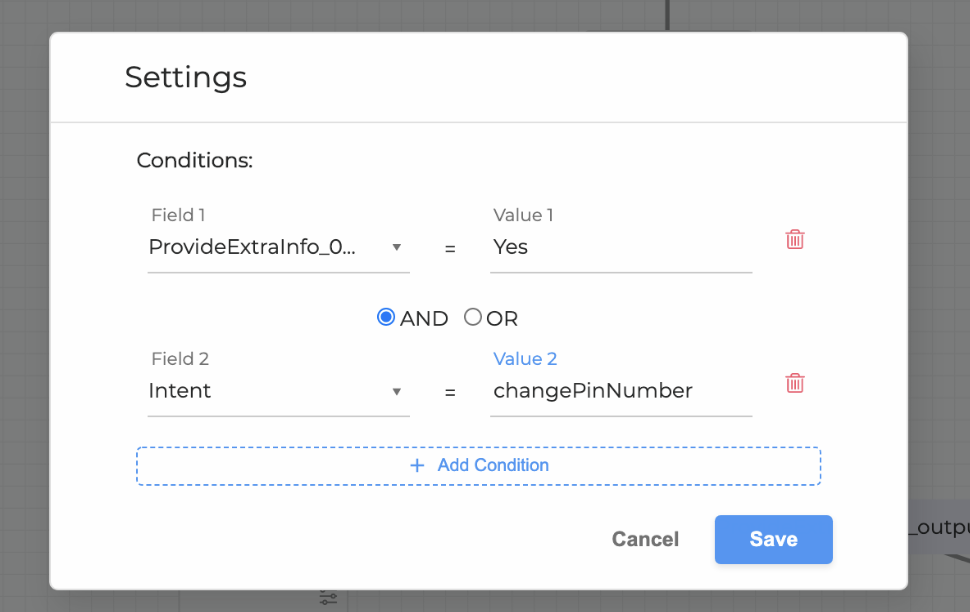
Task: Delete the ProvideExtraInfo condition row
Action: (x=795, y=239)
